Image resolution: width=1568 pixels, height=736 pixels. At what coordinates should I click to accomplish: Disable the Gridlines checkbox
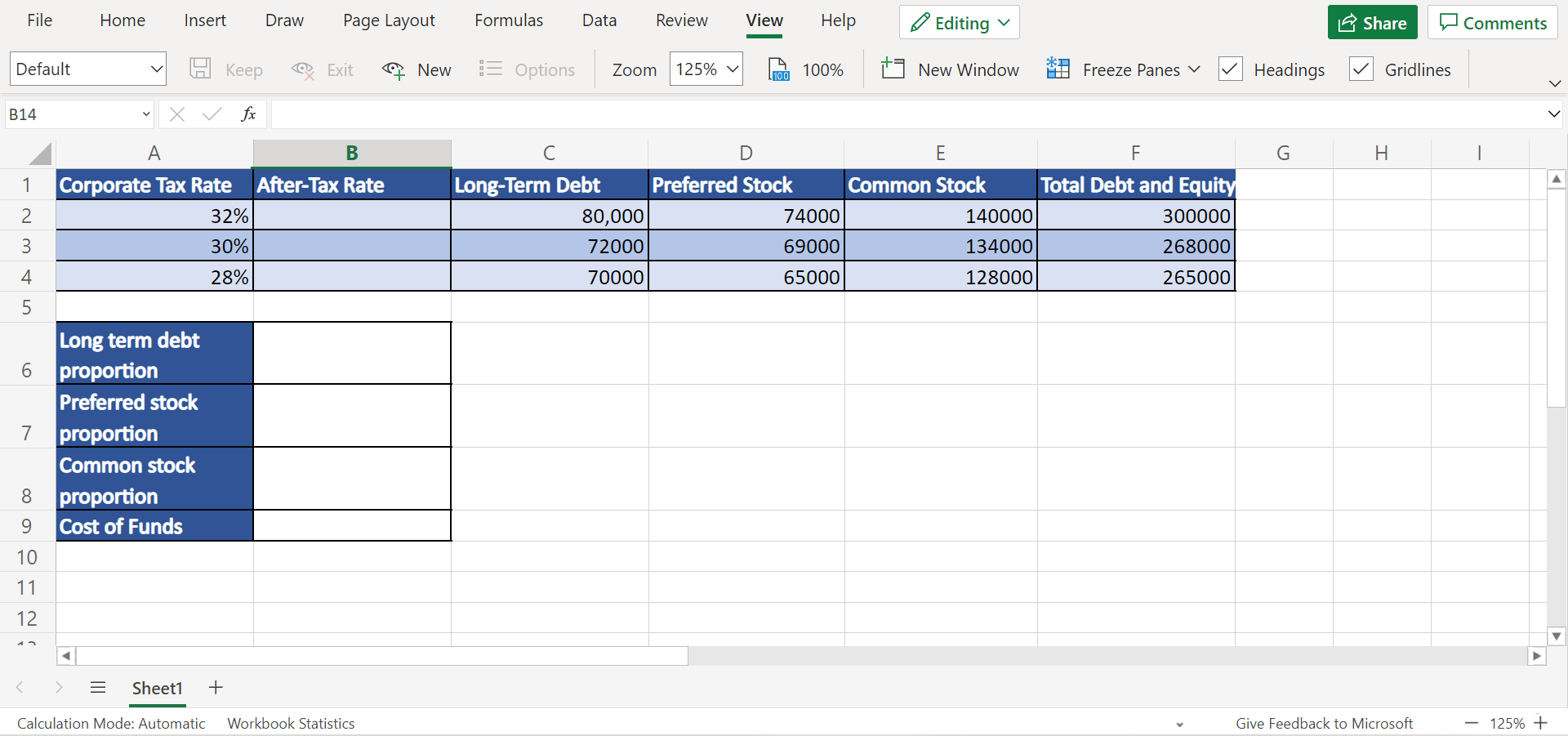pyautogui.click(x=1361, y=69)
